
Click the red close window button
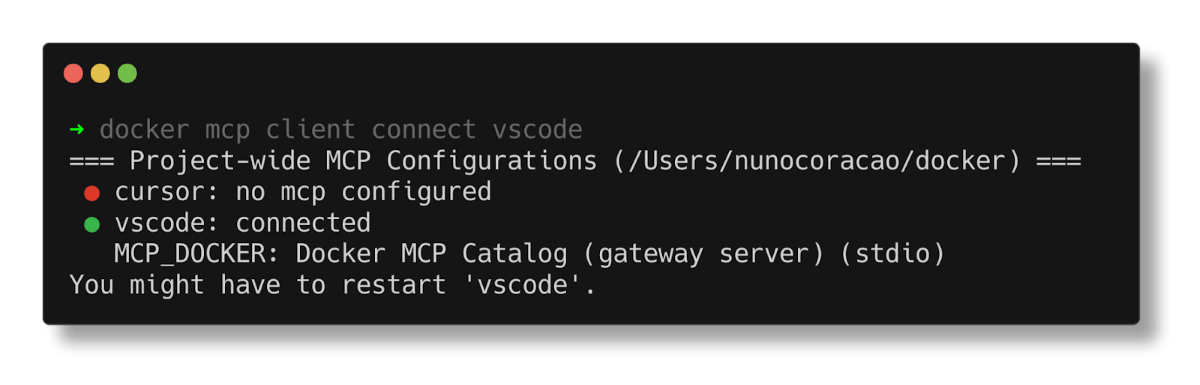(73, 73)
